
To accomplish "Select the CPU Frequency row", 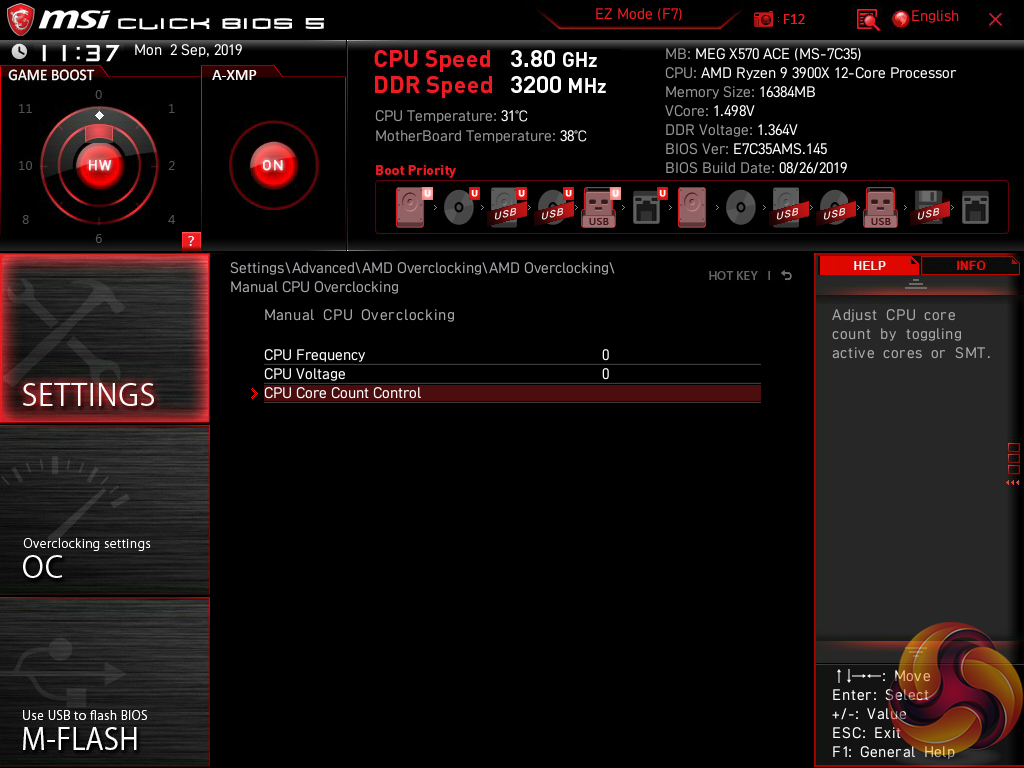I will 512,355.
